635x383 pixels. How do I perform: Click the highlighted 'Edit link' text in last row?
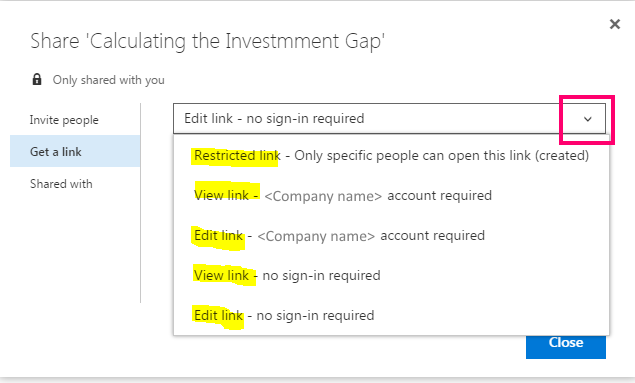click(x=218, y=315)
